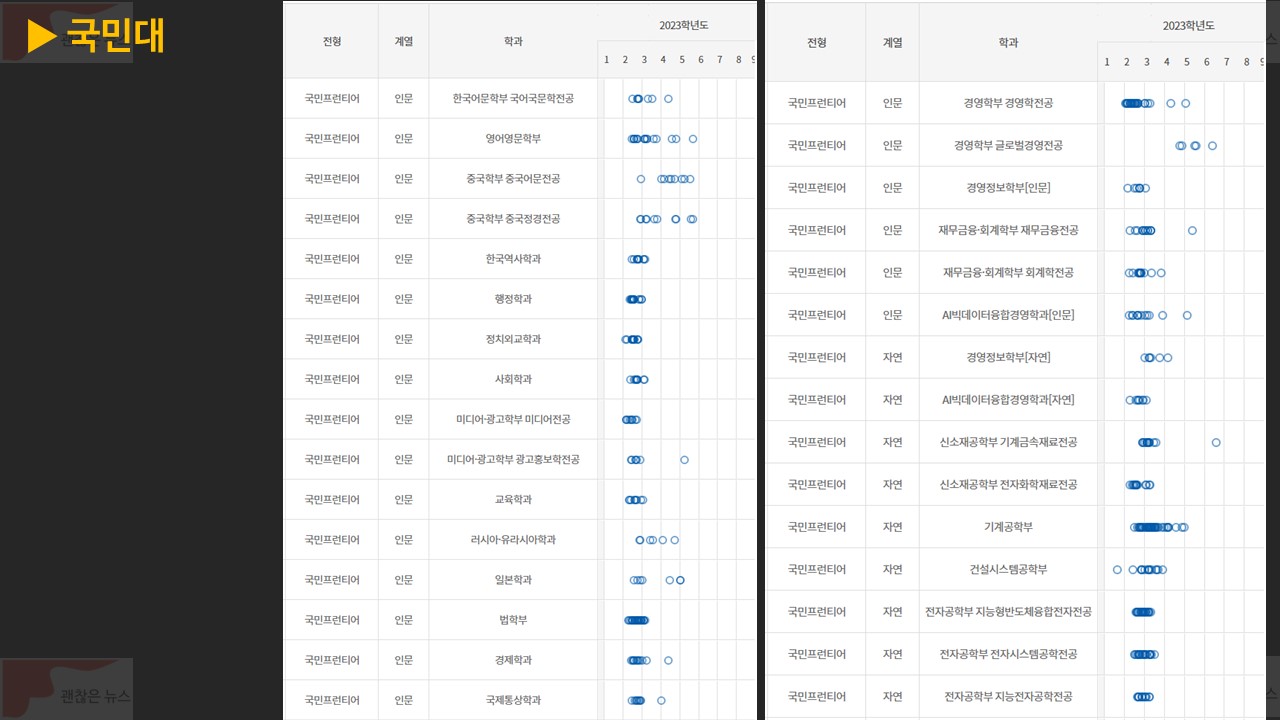Click the outlier data point in 광고홍보학전공 row

[x=684, y=460]
